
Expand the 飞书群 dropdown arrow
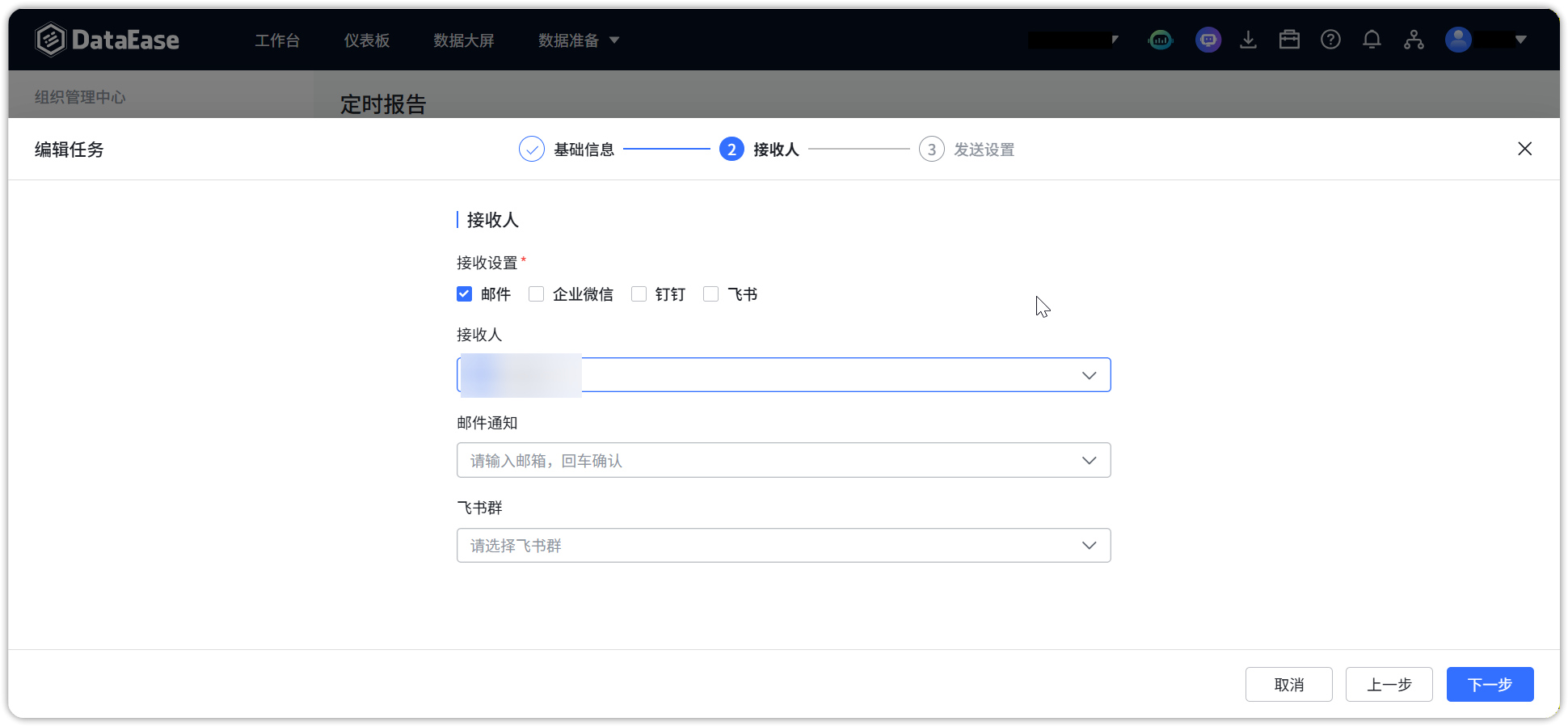point(1089,546)
